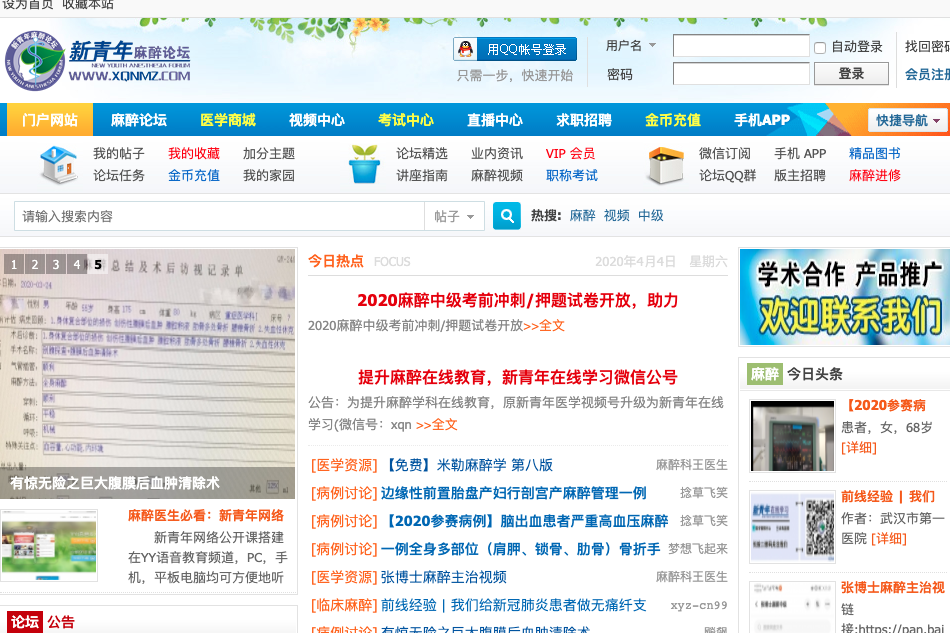Viewport: 950px width, 633px height.
Task: Switch slideshow to slide 1
Action: [x=14, y=265]
